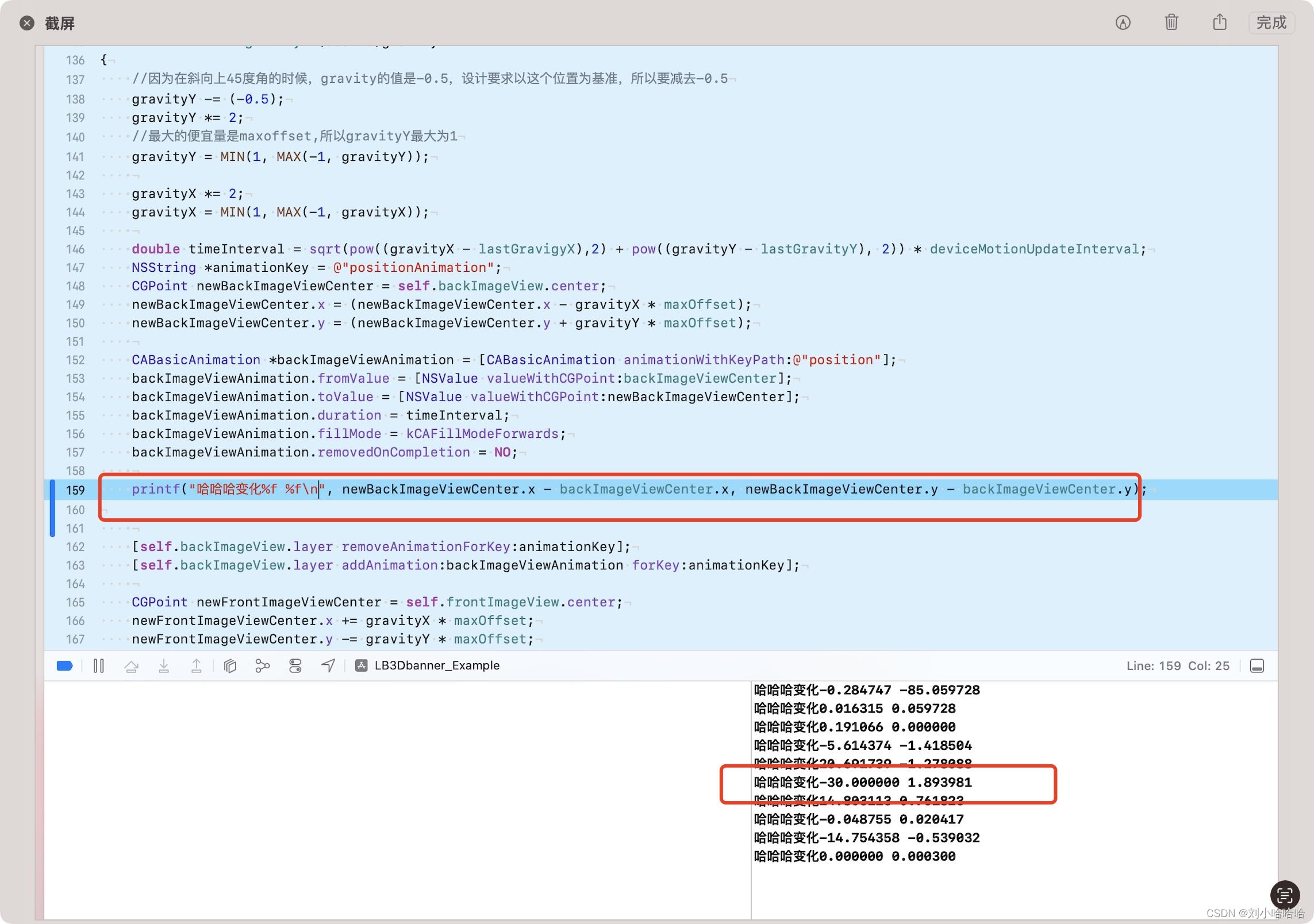Click console output -0.284747 -85.059728
The width and height of the screenshot is (1314, 924).
pyautogui.click(x=867, y=690)
